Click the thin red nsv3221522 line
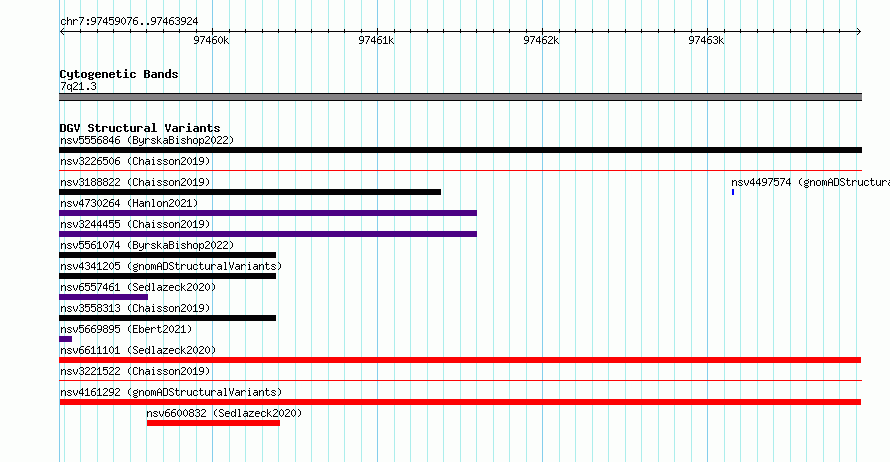 coord(460,380)
